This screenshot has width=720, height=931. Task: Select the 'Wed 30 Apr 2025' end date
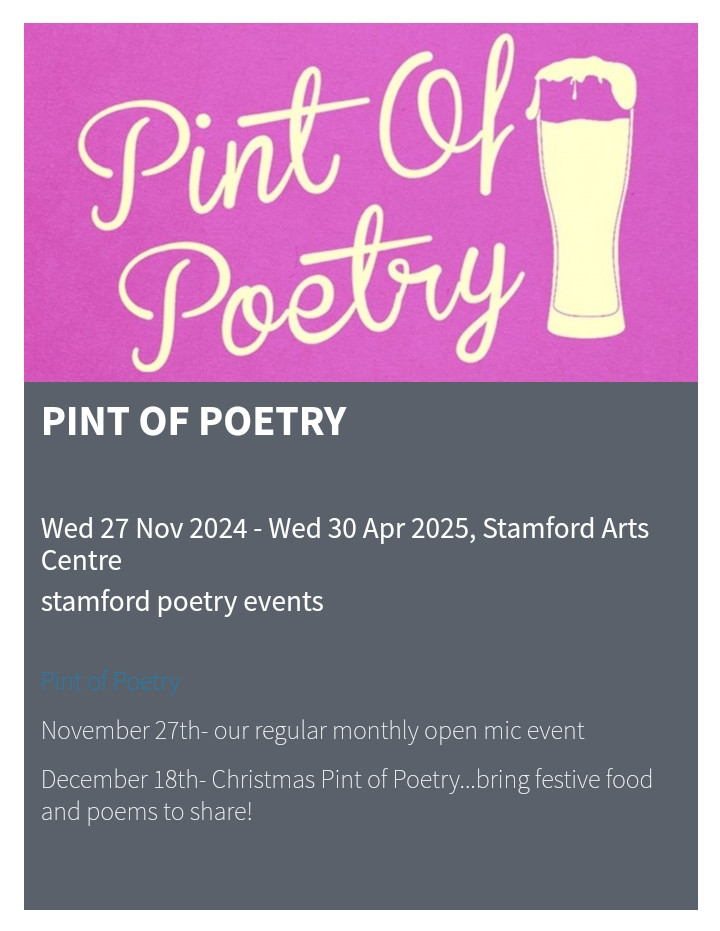point(369,528)
